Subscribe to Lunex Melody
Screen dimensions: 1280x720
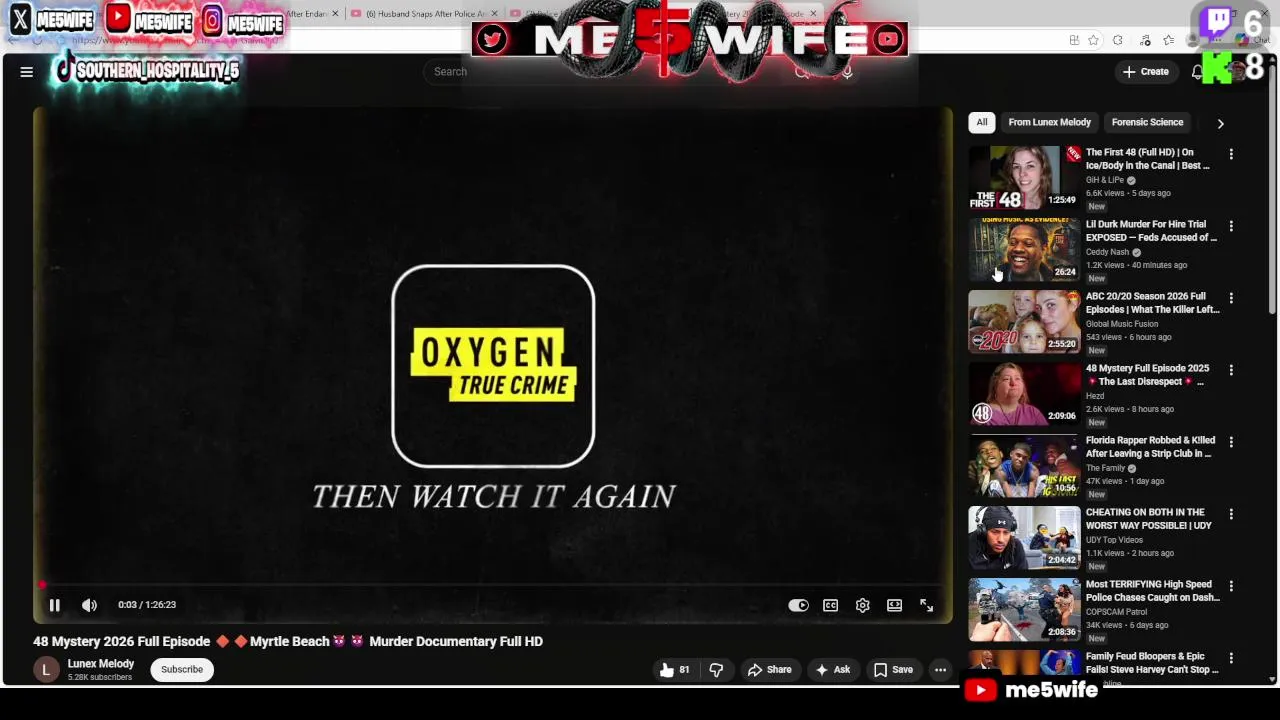tap(182, 670)
